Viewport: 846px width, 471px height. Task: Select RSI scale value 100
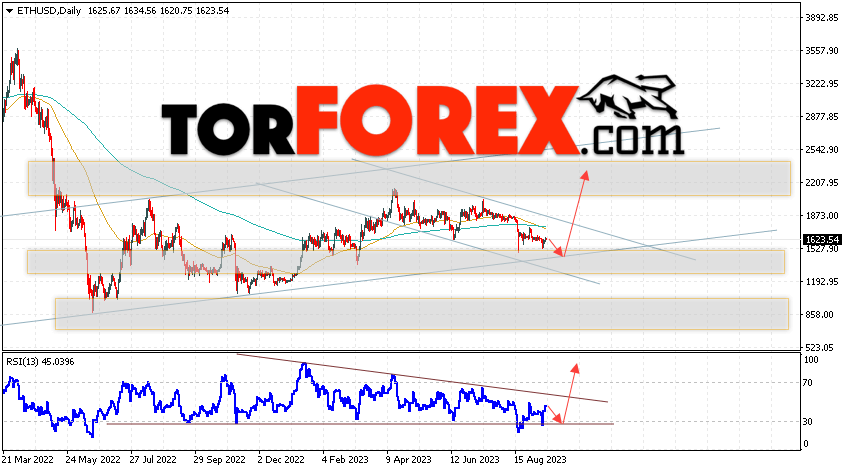point(811,360)
